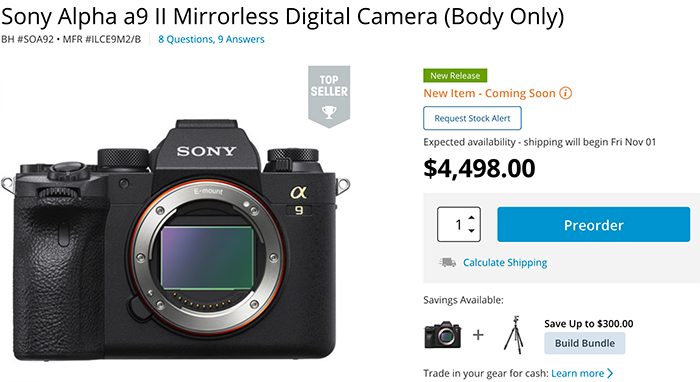Click the plus icon between bundle items
700x382 pixels.
[478, 334]
